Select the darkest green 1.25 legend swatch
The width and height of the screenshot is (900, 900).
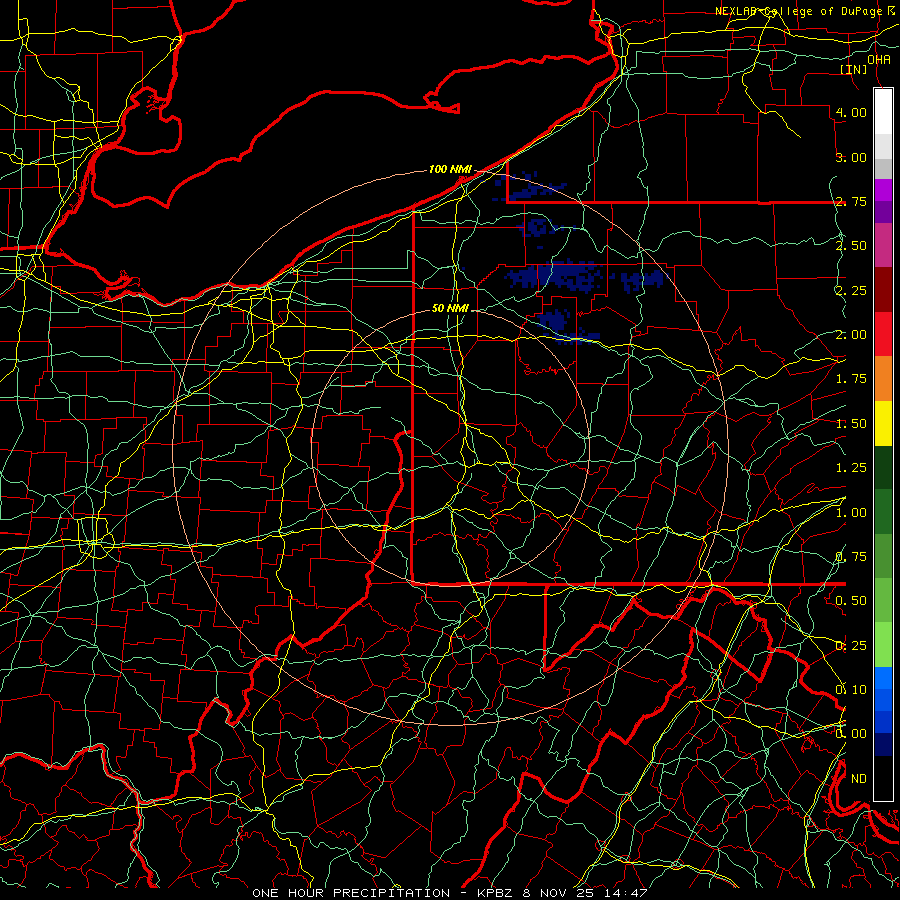(883, 467)
